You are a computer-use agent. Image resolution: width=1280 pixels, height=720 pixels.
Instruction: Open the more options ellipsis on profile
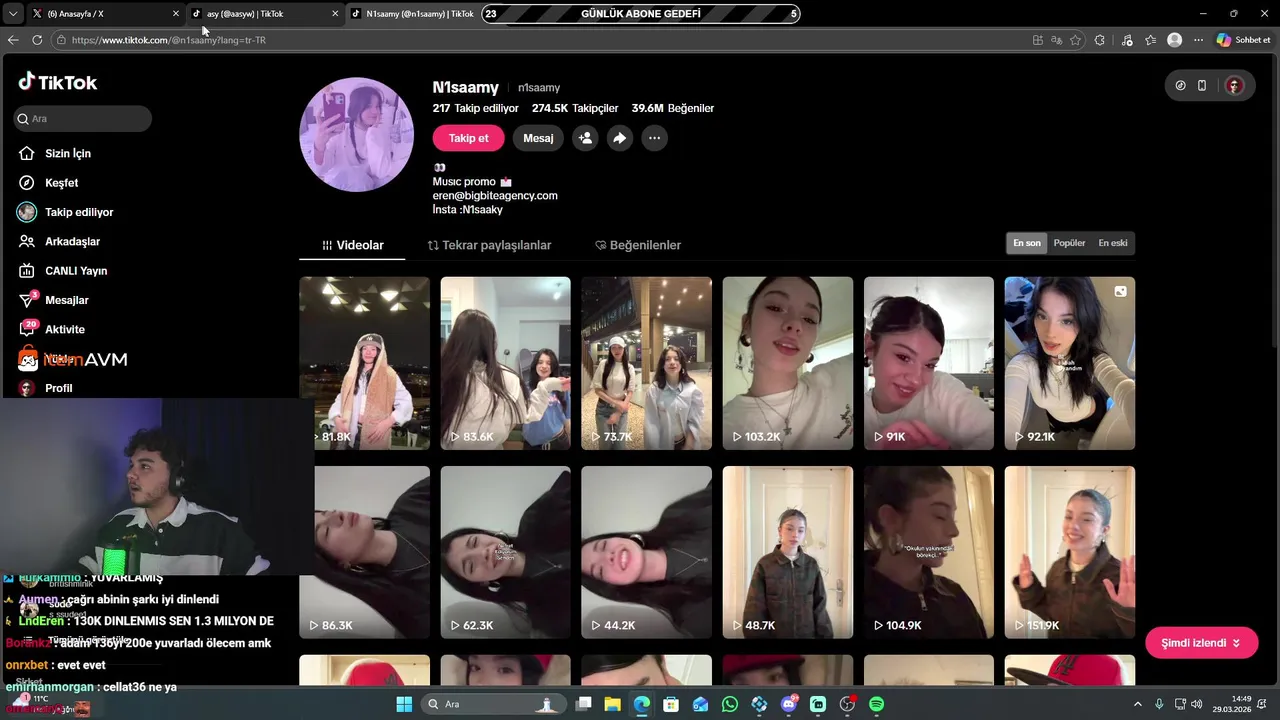coord(654,138)
